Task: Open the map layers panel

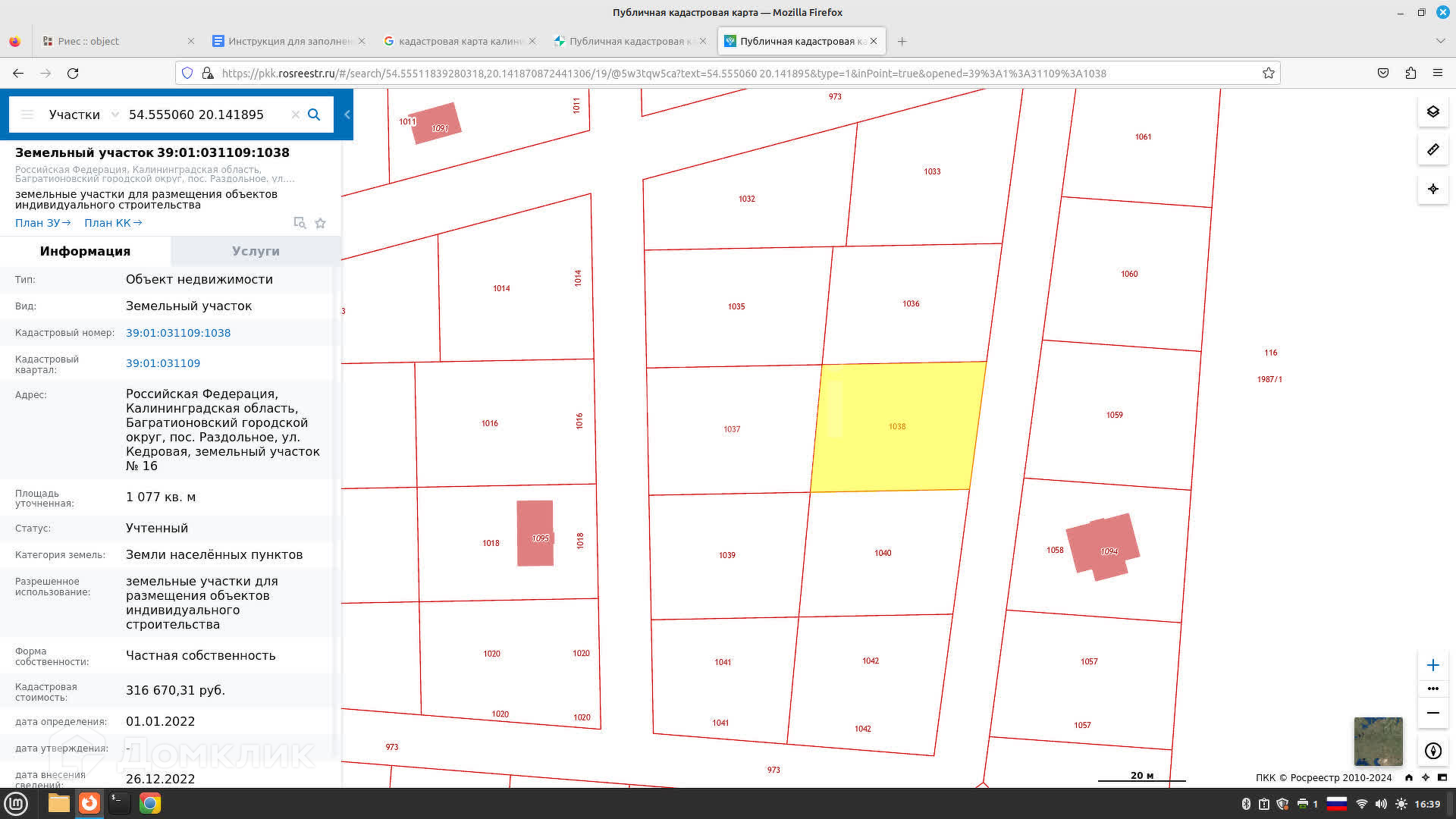Action: tap(1432, 111)
